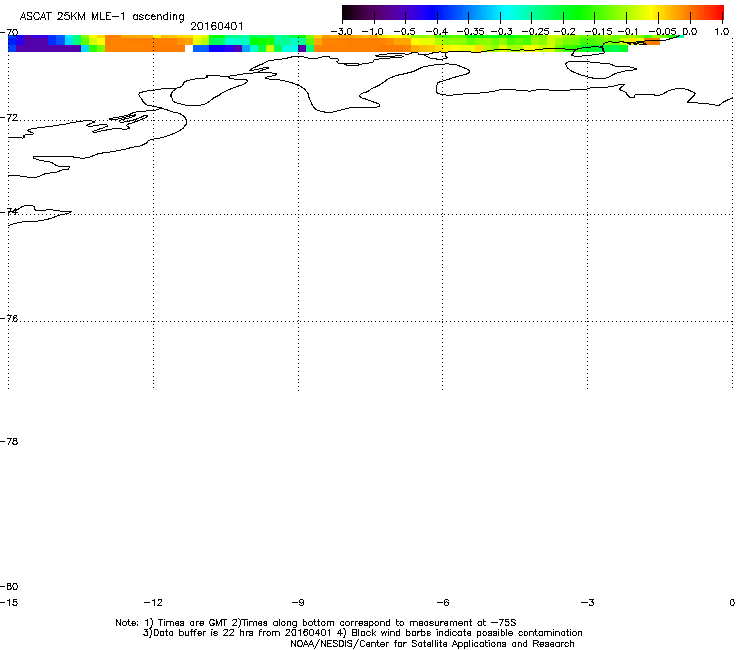
Task: Click the -9 longitude label
Action: coord(298,602)
